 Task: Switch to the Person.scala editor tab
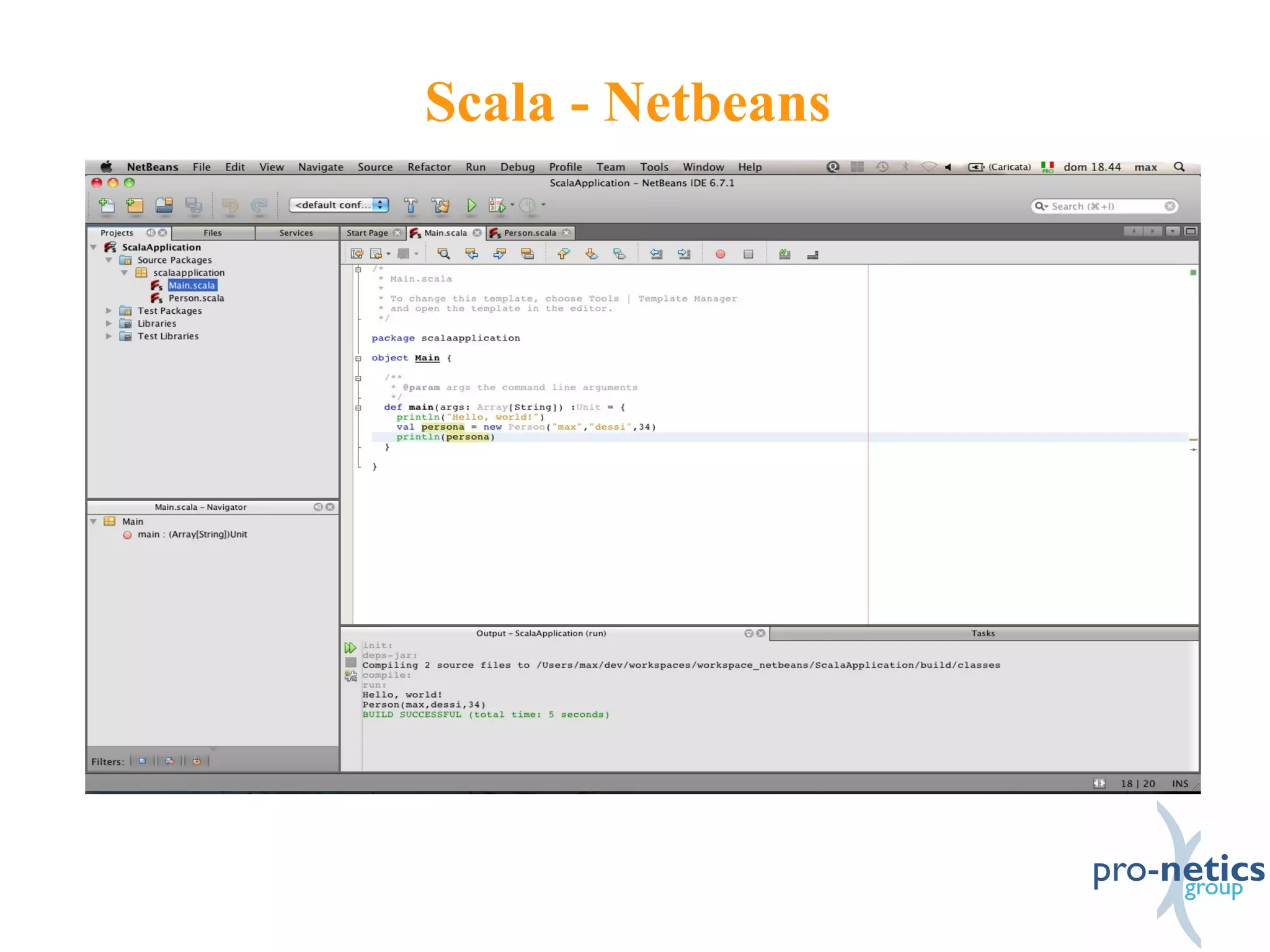tap(530, 233)
